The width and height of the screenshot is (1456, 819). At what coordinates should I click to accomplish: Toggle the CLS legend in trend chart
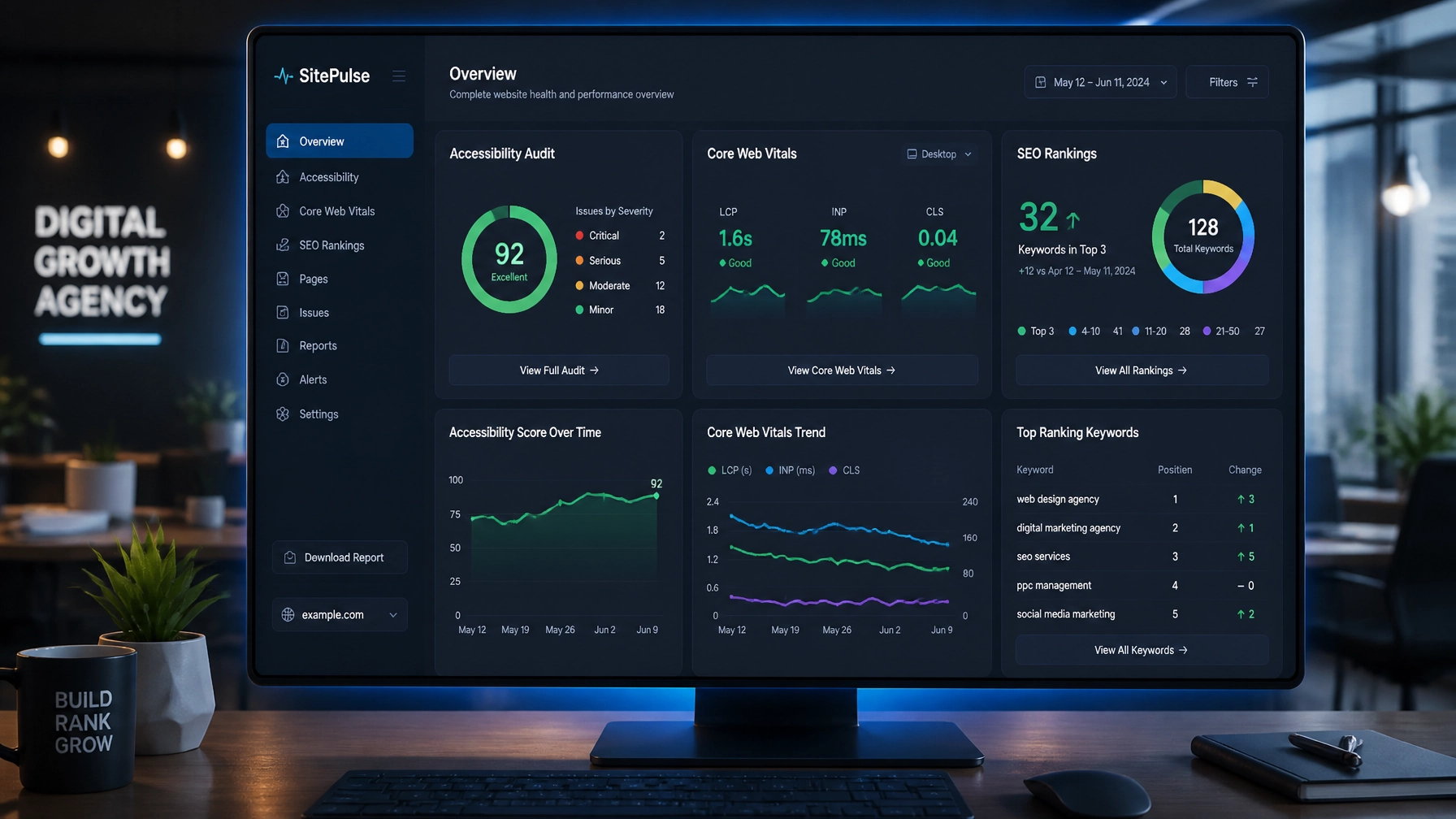pos(844,470)
